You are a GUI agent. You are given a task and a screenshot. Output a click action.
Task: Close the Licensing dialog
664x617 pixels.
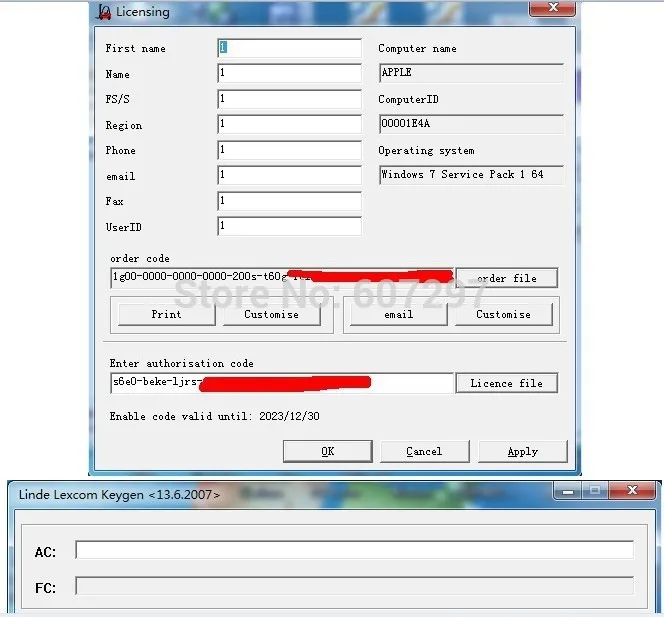click(553, 8)
